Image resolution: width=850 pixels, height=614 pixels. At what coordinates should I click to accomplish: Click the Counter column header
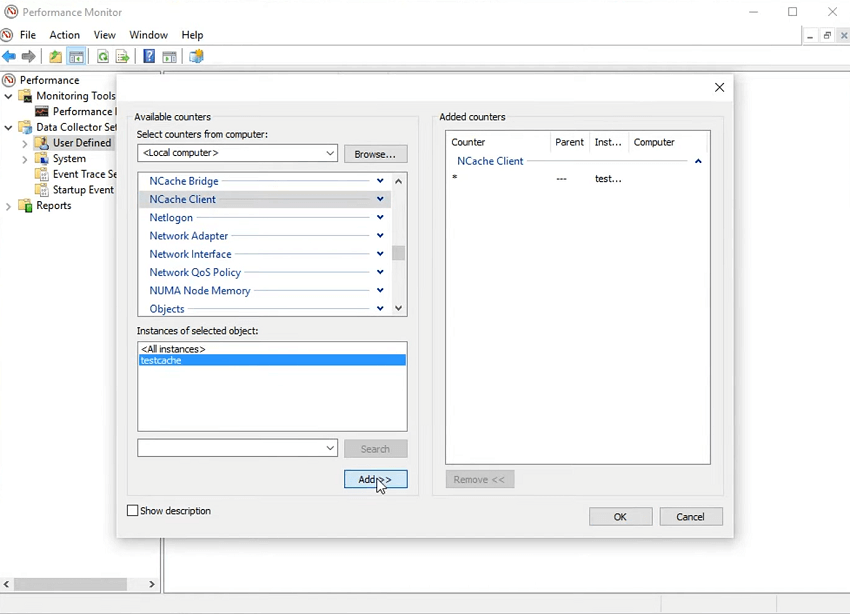[498, 142]
